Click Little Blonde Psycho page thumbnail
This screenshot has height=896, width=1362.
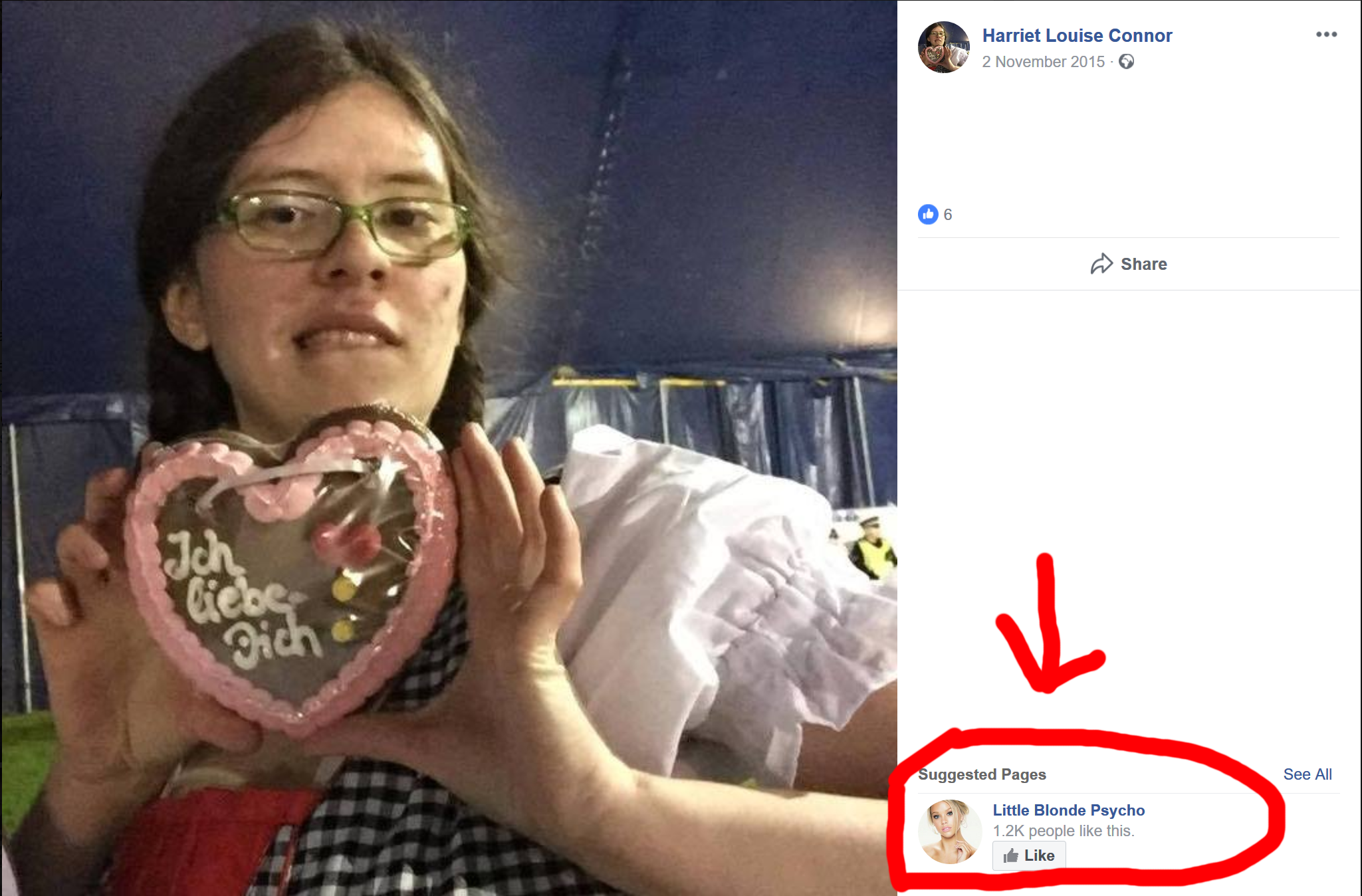pos(950,832)
